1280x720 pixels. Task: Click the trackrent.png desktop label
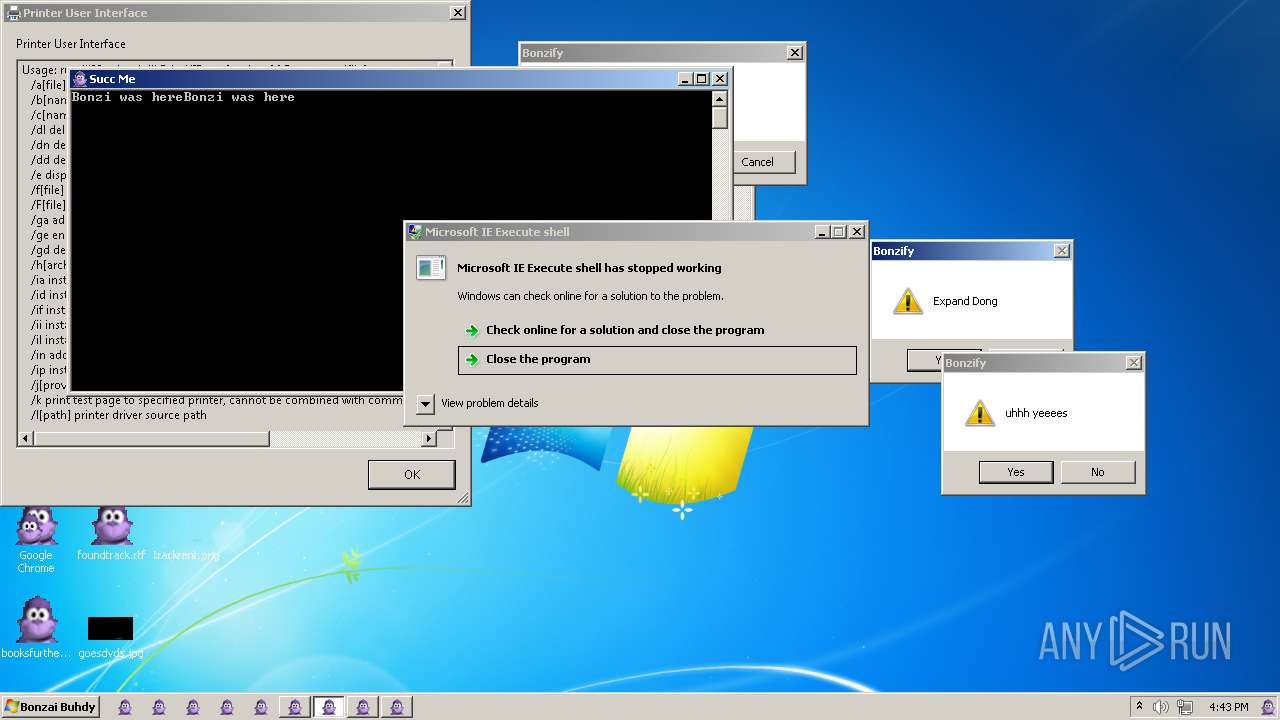(186, 555)
